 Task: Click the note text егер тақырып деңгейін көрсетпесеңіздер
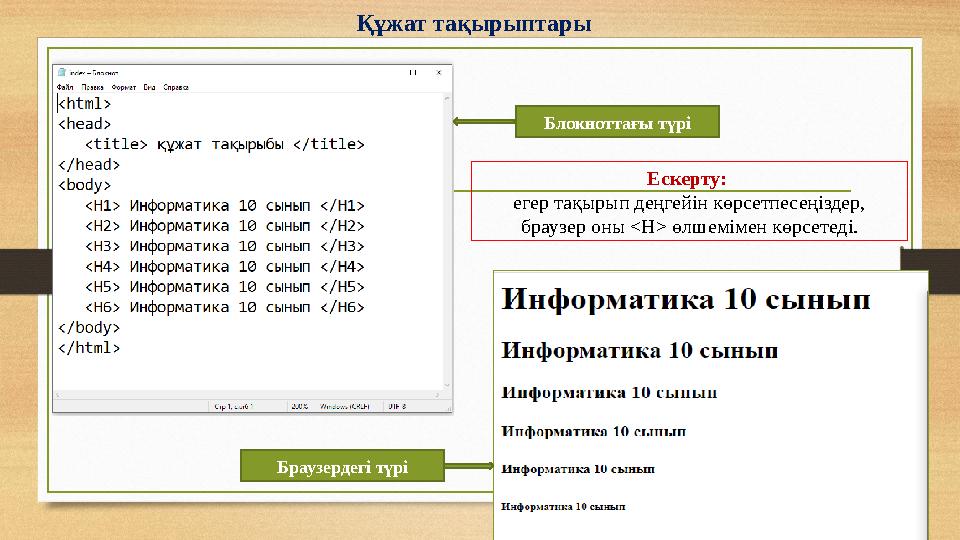689,203
